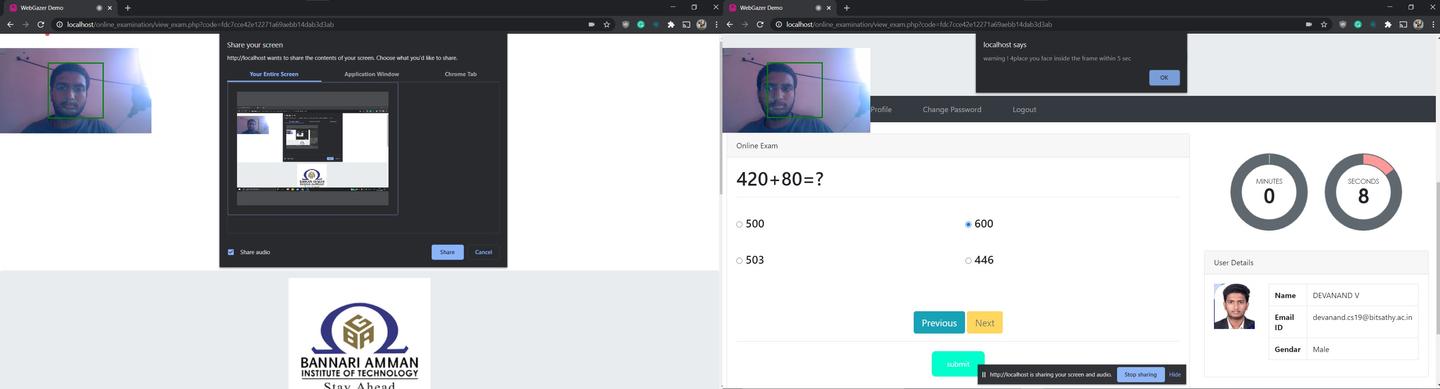Select answer option 503
Screen dimensions: 1440x389
pos(739,260)
